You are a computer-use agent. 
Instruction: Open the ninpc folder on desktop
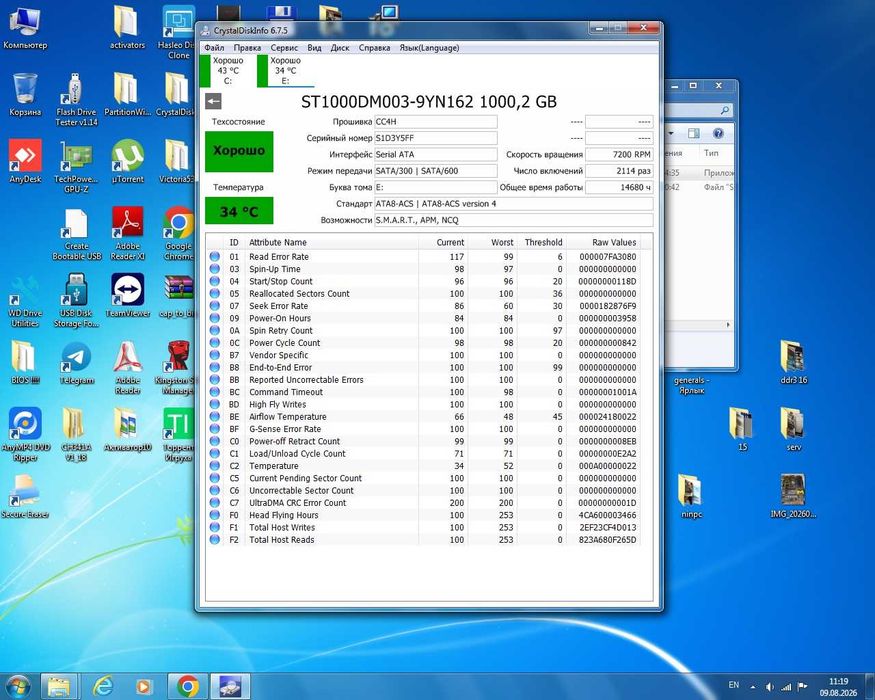(691, 497)
